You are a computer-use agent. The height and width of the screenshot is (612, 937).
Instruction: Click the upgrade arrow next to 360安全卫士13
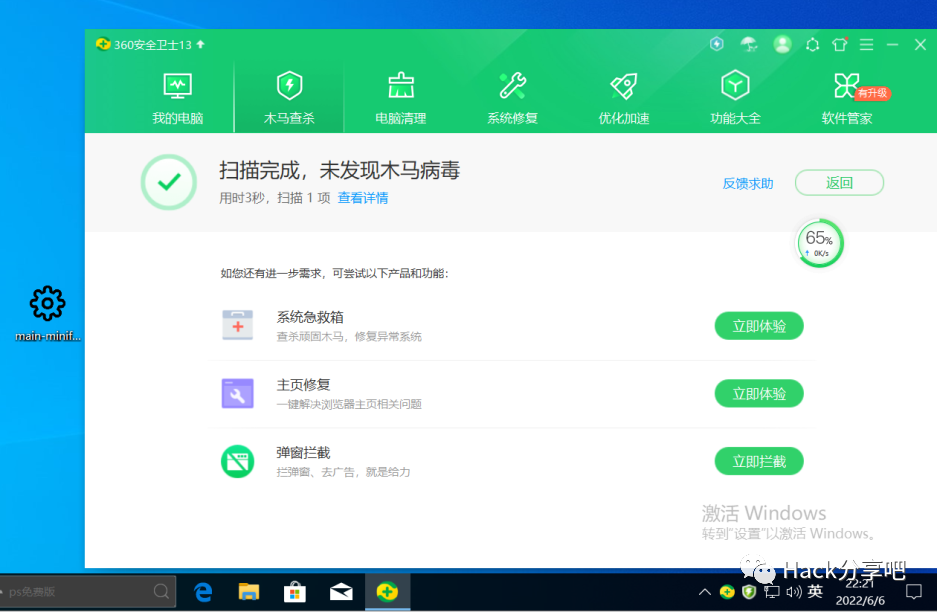click(201, 44)
